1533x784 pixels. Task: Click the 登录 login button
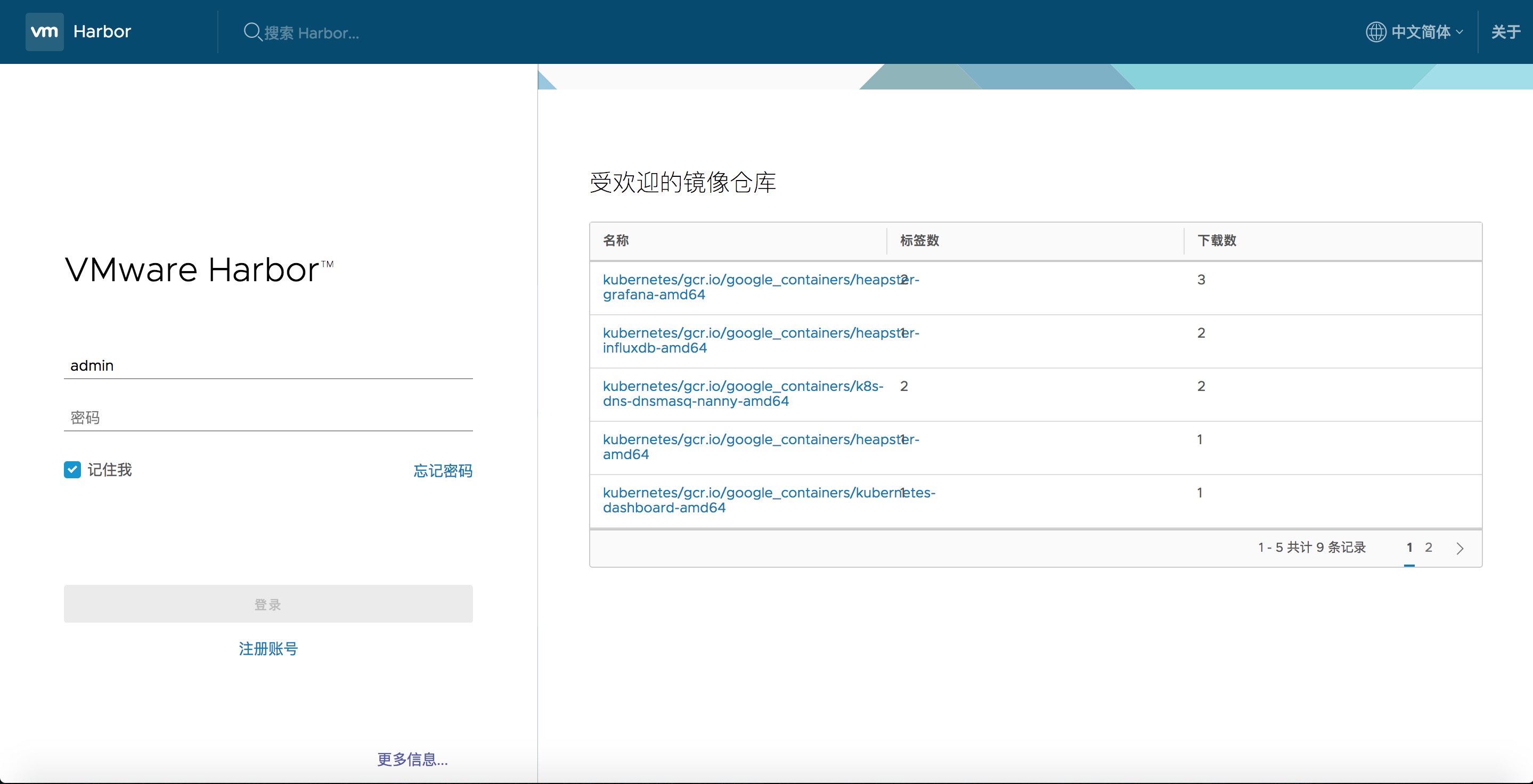click(268, 604)
